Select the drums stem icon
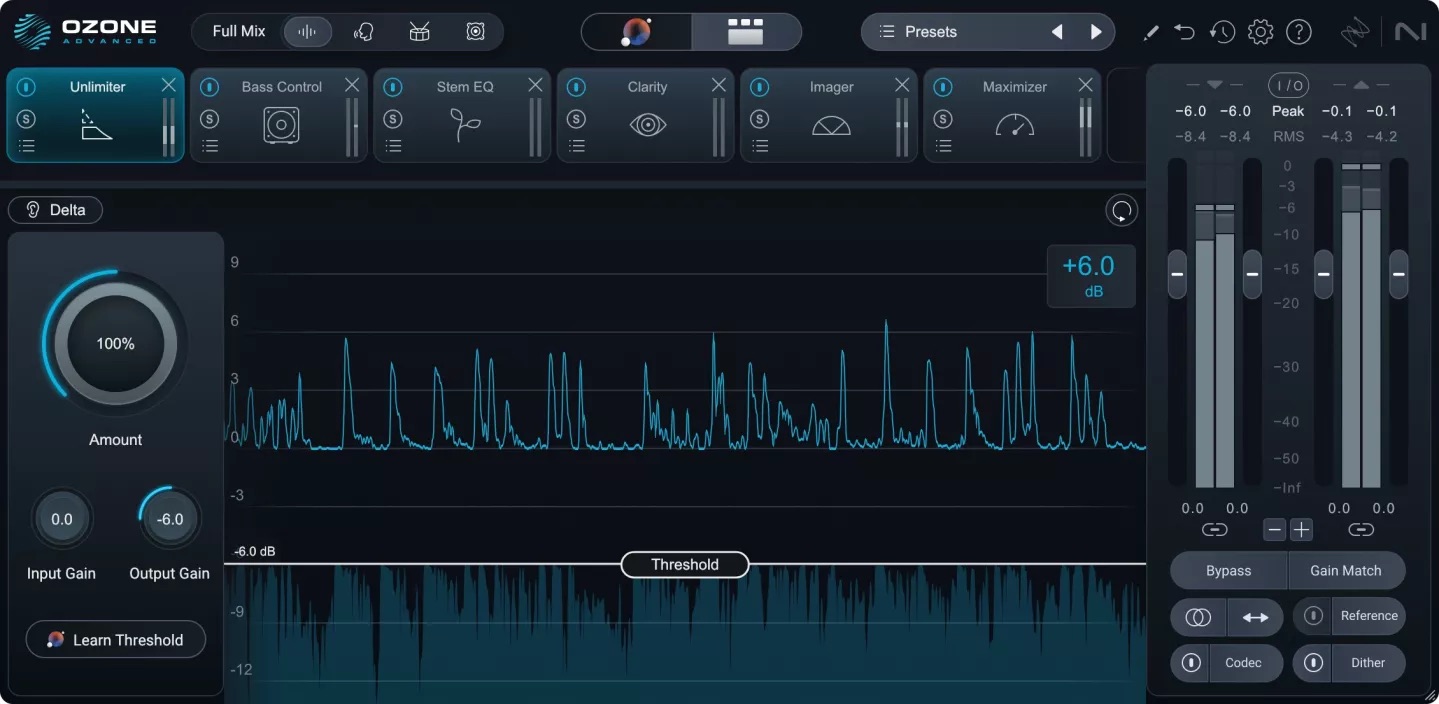1439x704 pixels. (419, 32)
